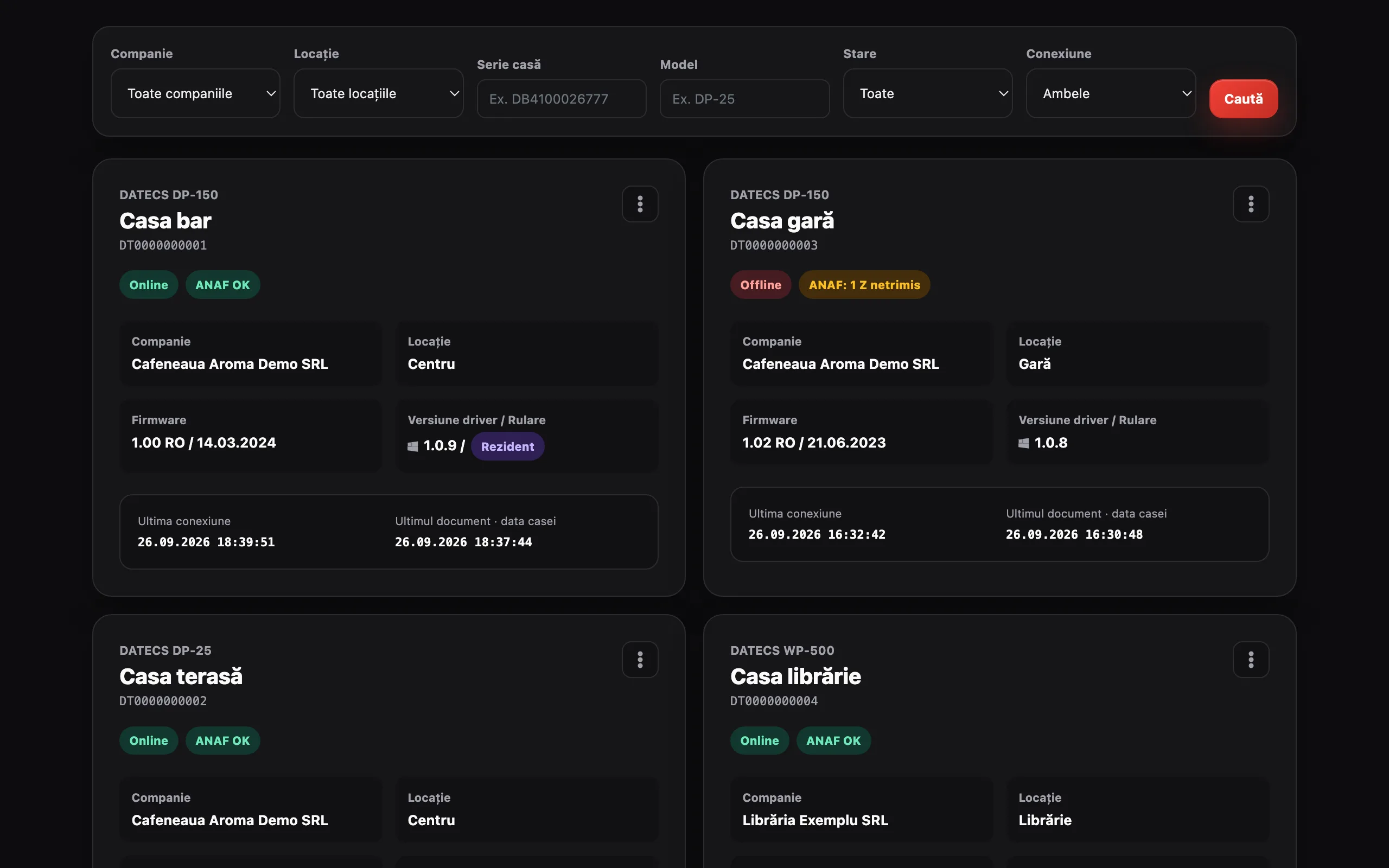Click the Windows icon beside driver 1.0.9
Viewport: 1389px width, 868px height.
coord(413,446)
